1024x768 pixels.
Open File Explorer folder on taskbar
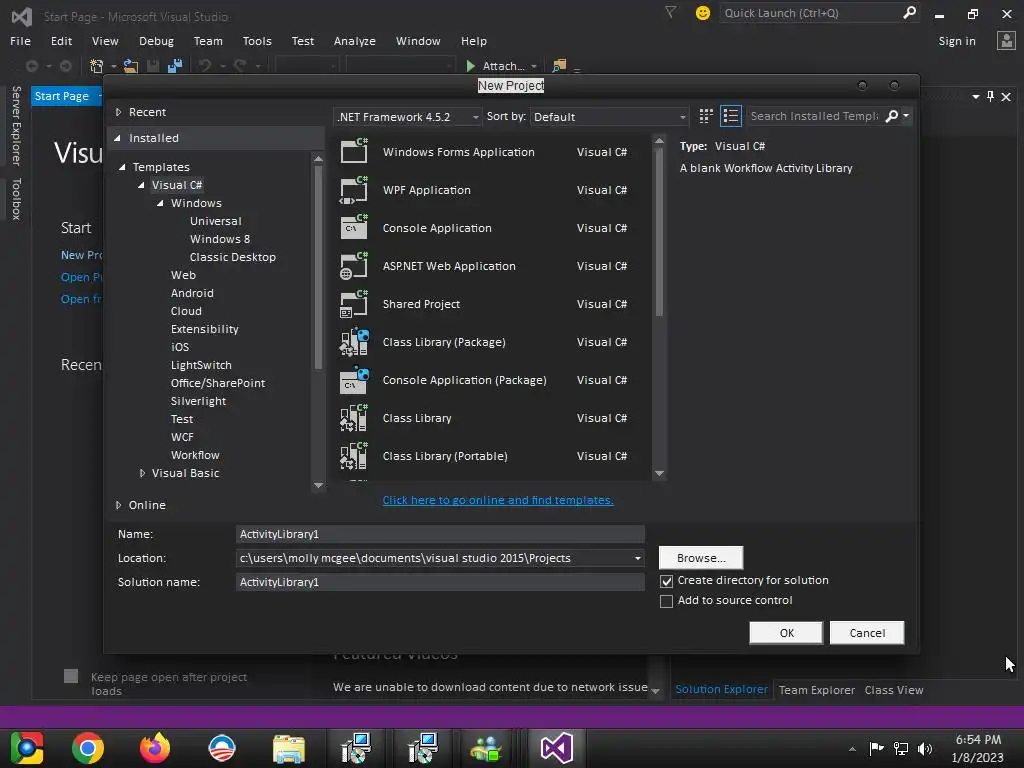[x=289, y=748]
